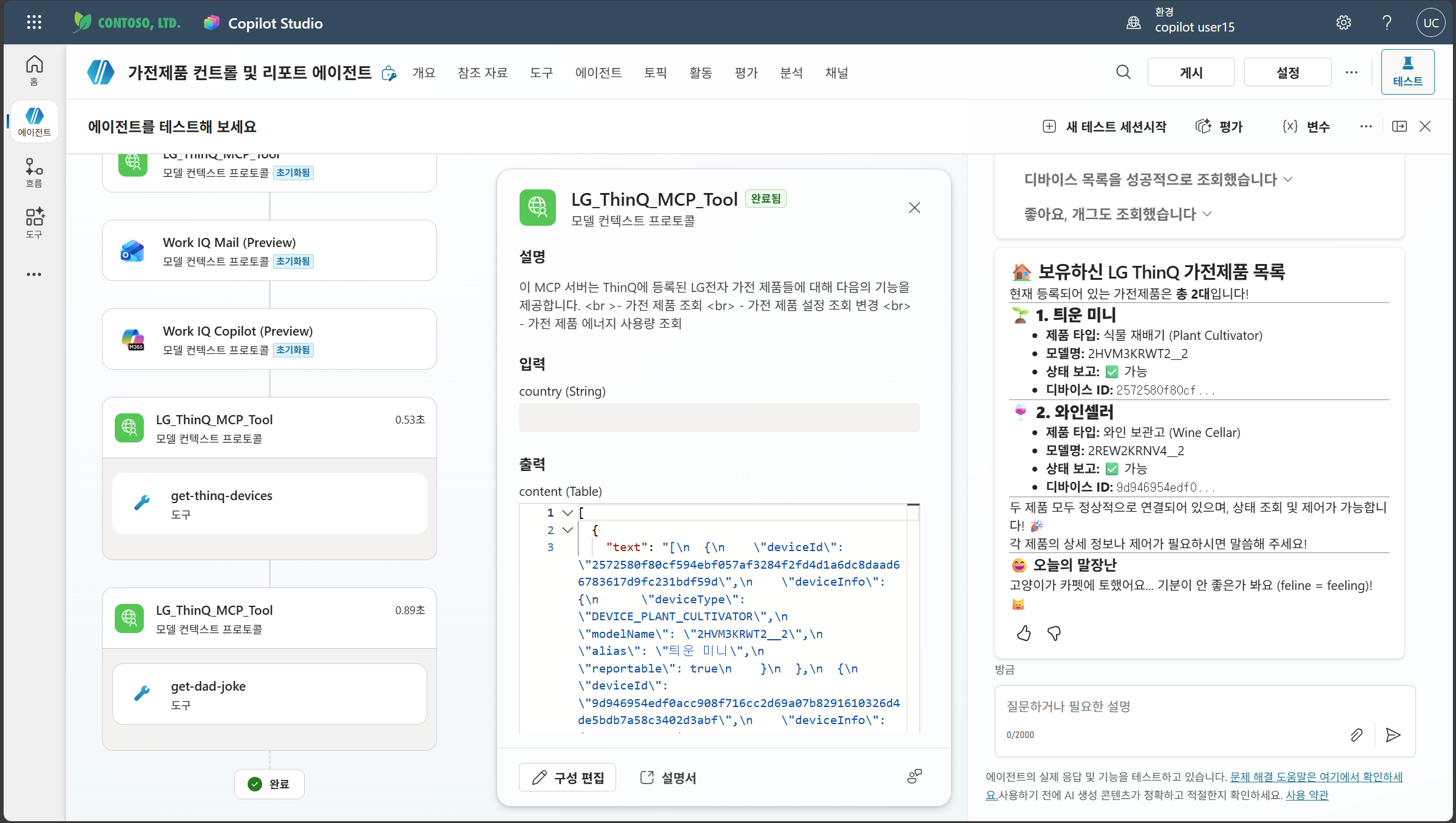Send message with the arrow icon
The image size is (1456, 823).
[x=1393, y=735]
